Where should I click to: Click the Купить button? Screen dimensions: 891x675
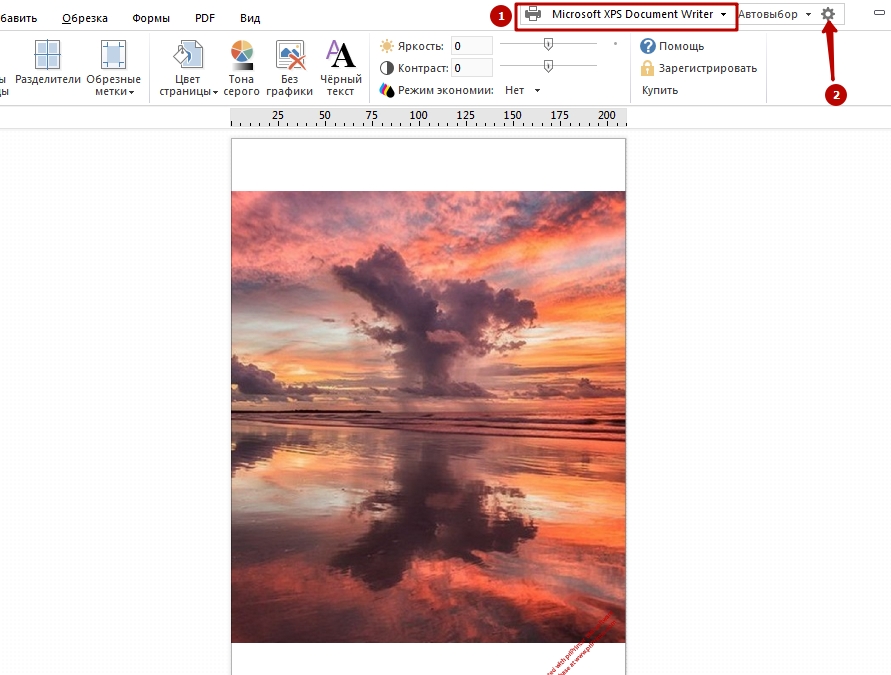click(x=660, y=90)
